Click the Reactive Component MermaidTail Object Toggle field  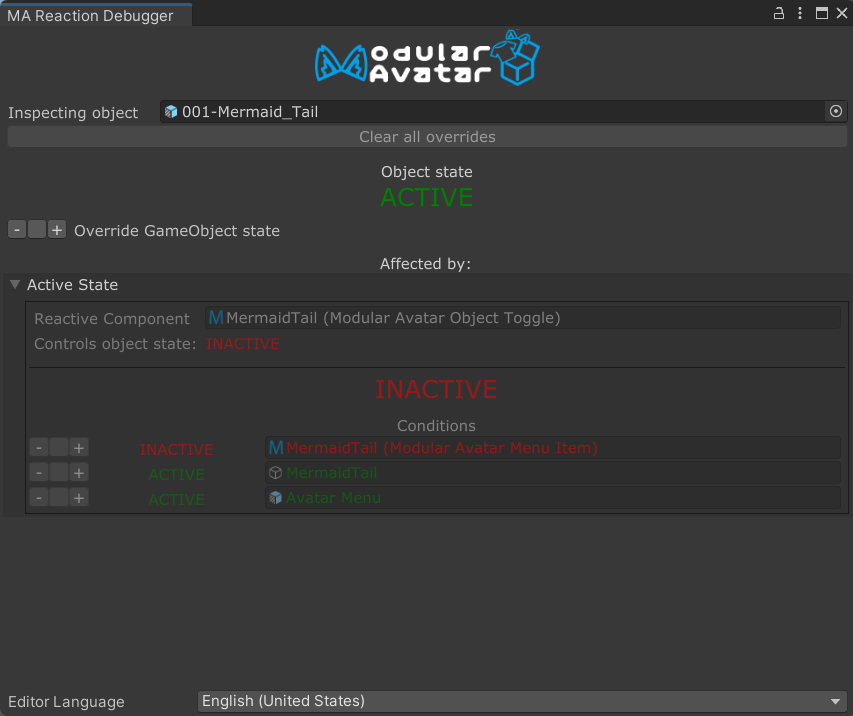(523, 318)
